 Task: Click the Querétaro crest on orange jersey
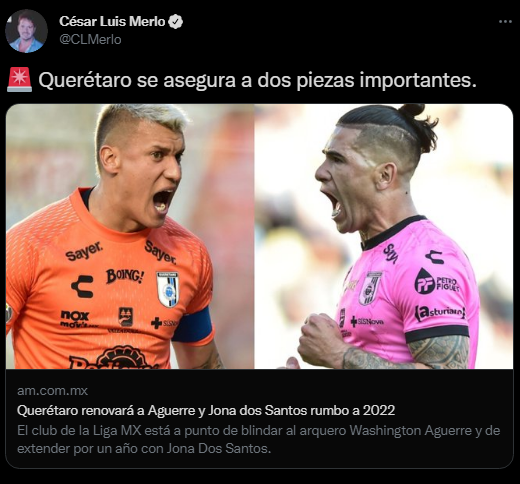tap(168, 289)
